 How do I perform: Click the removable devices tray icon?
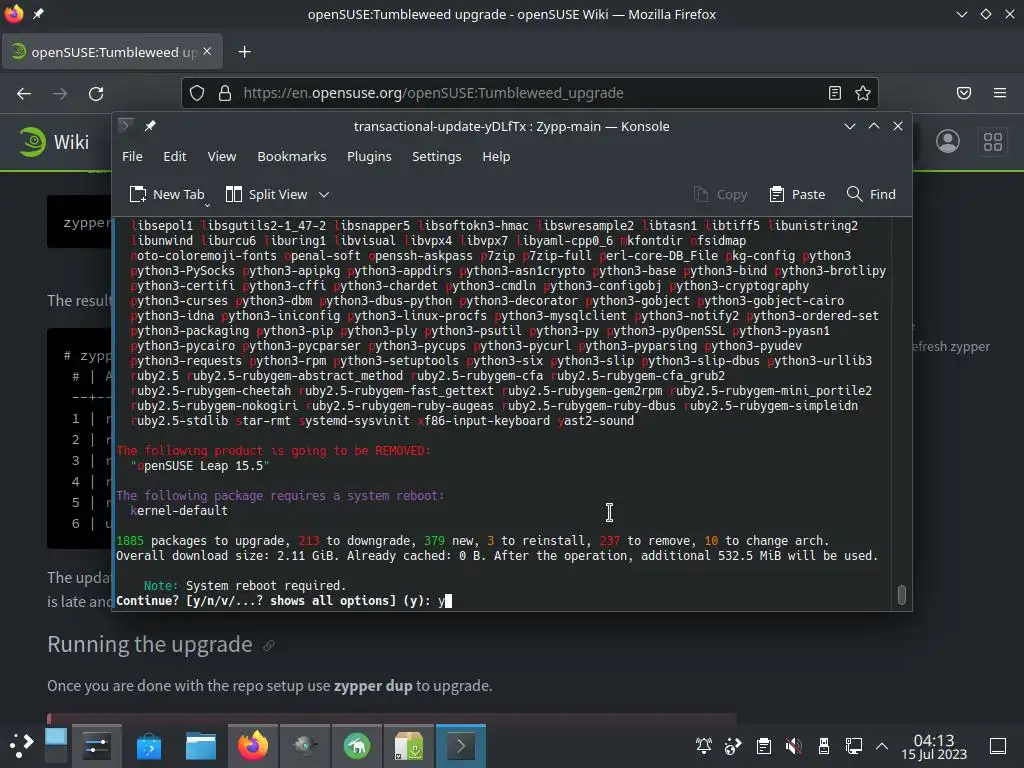coord(824,746)
